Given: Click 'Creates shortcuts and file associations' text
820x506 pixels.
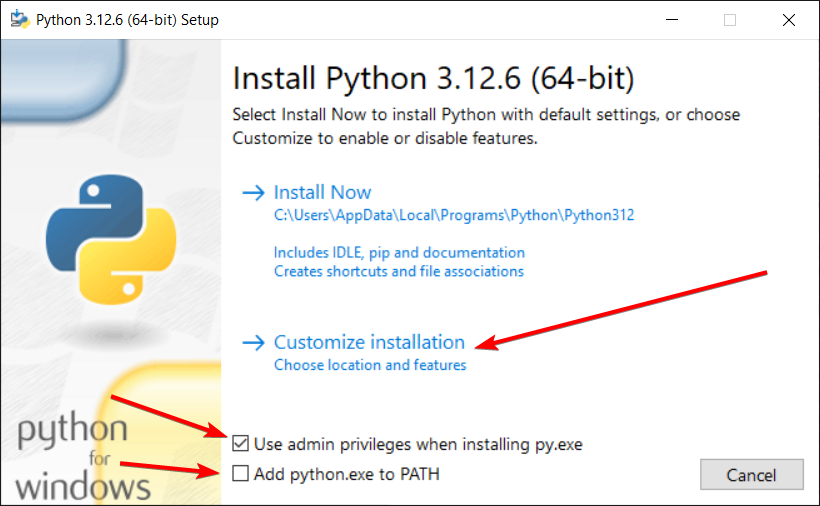Looking at the screenshot, I should (398, 271).
